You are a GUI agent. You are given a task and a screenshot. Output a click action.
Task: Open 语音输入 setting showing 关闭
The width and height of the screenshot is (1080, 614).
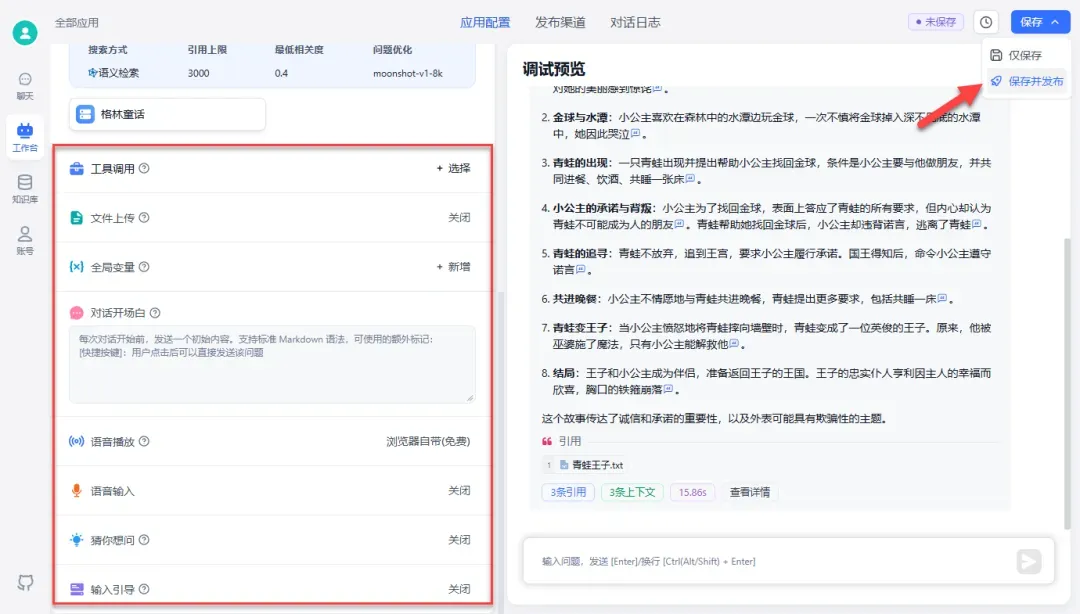459,491
